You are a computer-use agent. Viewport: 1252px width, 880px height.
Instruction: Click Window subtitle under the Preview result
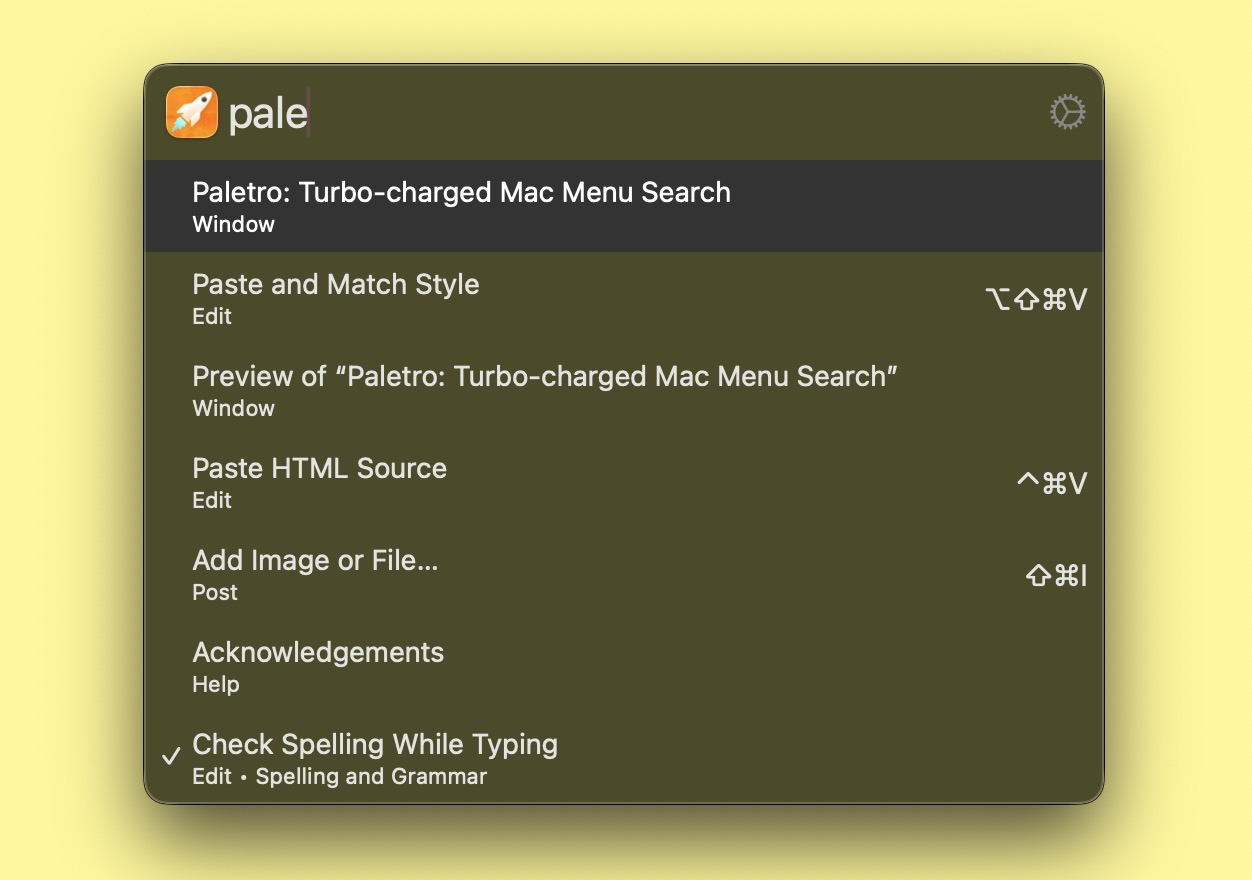(233, 408)
